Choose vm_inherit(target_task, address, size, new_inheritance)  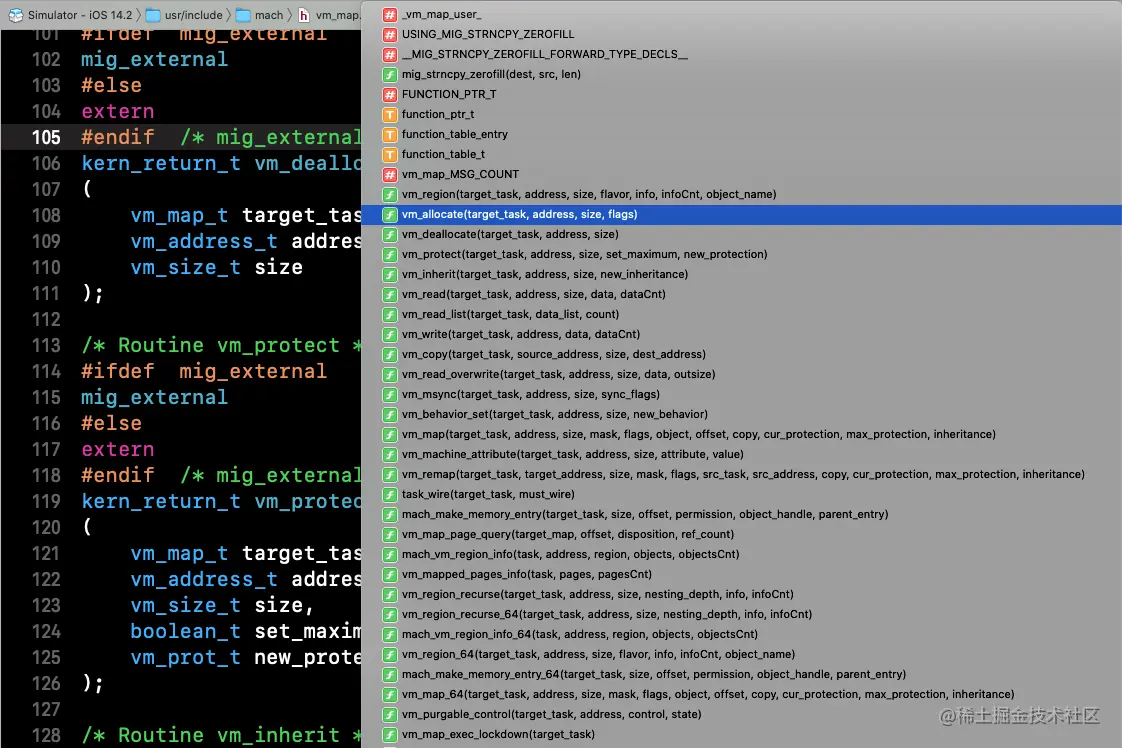(545, 275)
